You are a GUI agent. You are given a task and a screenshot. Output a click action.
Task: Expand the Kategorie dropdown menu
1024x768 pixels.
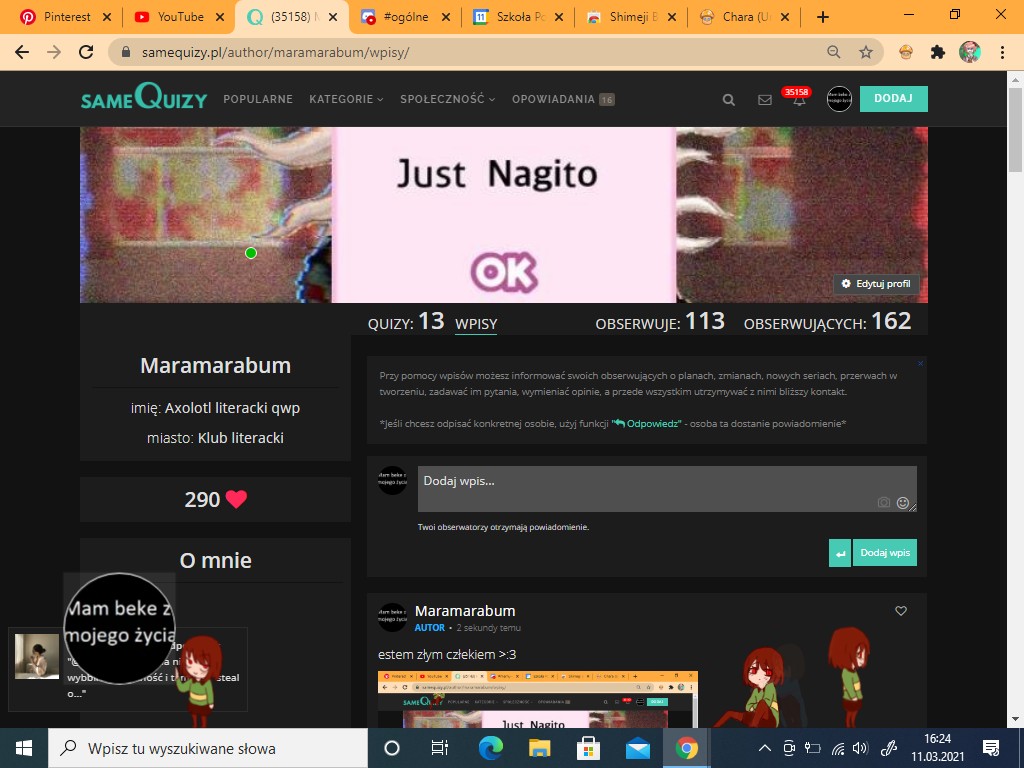coord(346,99)
